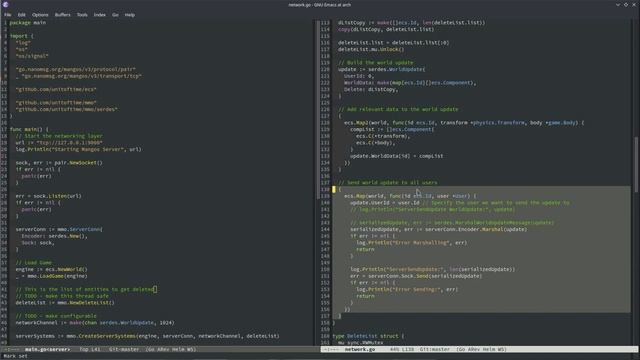Click Git:master in the network.go mode line
This screenshot has height=360, width=640.
(435, 349)
